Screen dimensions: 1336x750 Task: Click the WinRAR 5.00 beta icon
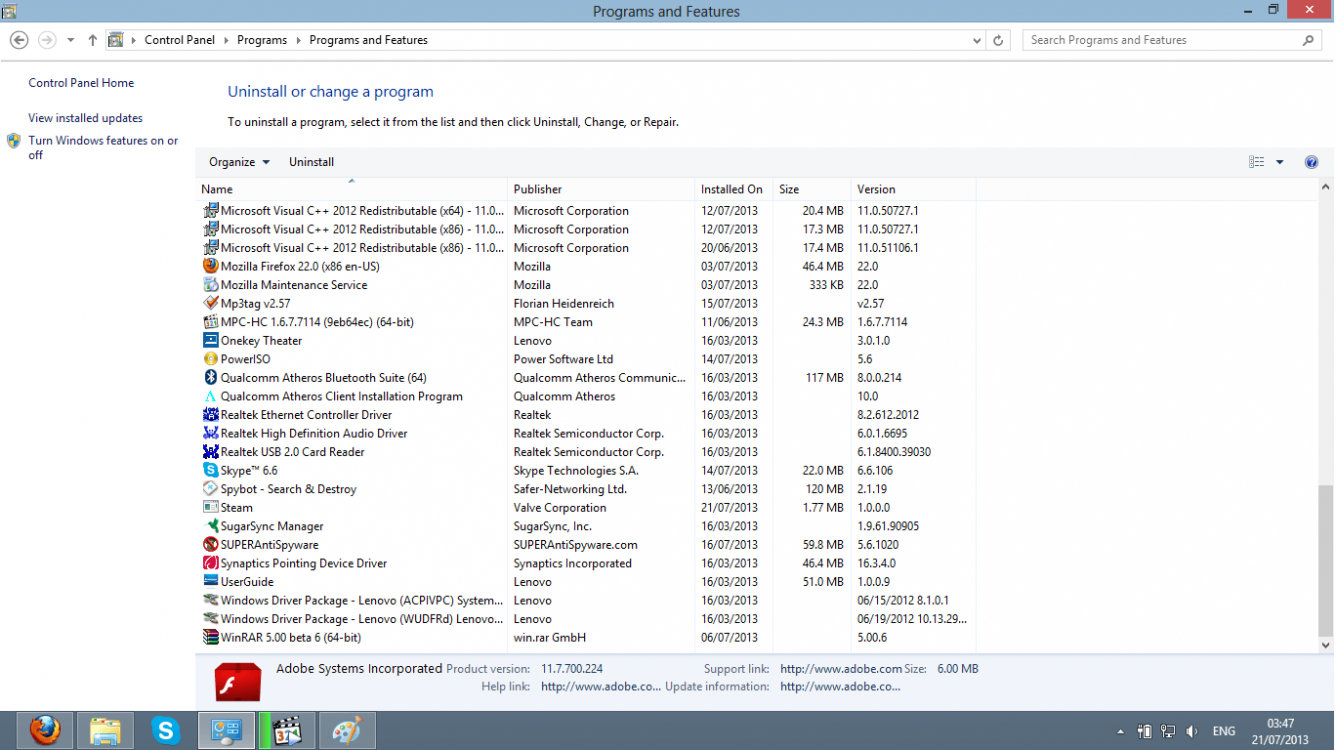(210, 637)
